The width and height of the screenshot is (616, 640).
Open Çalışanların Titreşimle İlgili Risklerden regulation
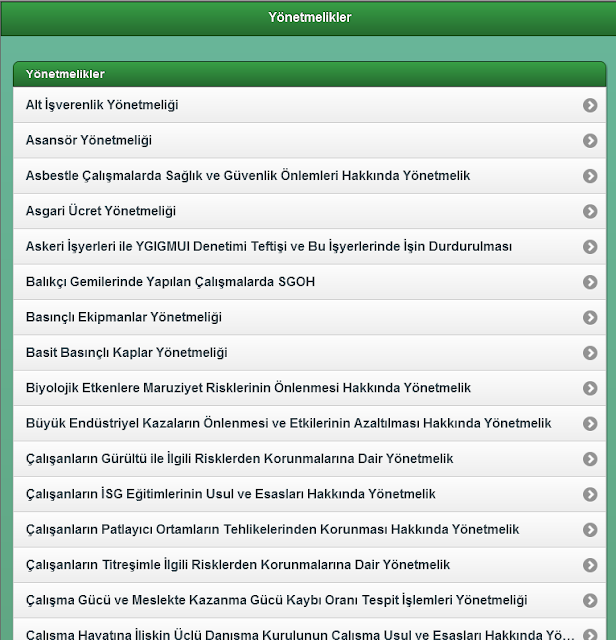pos(309,565)
